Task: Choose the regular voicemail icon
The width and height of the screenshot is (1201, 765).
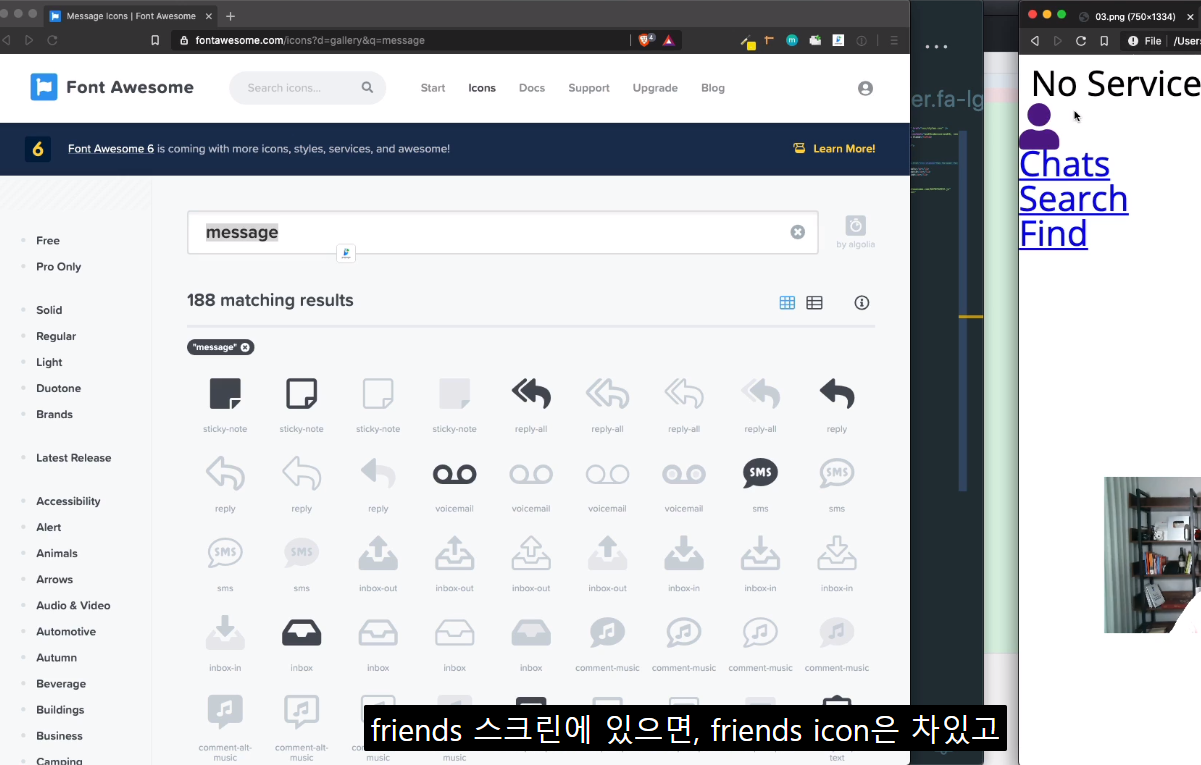Action: [x=531, y=474]
